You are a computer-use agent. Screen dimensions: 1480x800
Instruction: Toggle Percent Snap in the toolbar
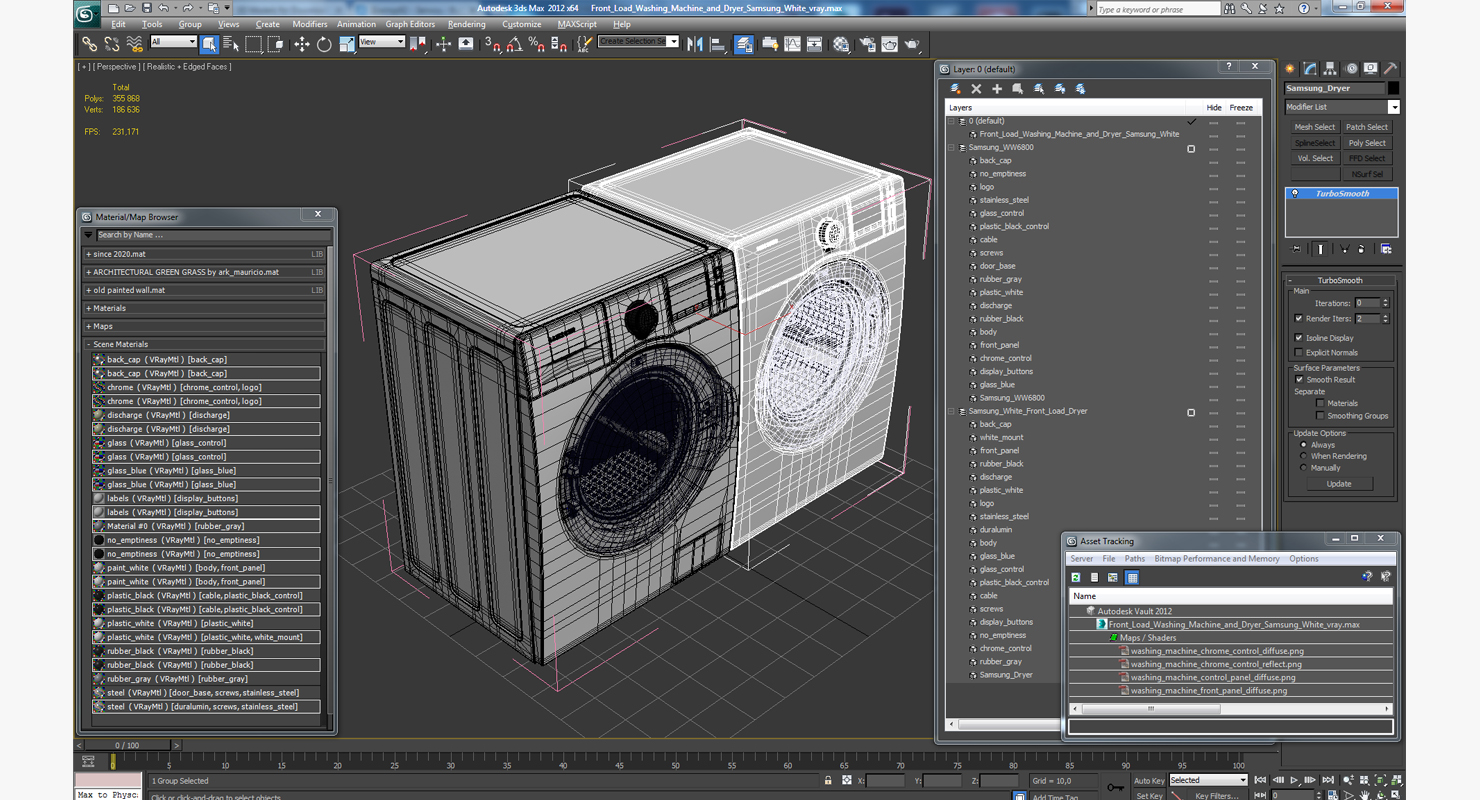coord(536,44)
